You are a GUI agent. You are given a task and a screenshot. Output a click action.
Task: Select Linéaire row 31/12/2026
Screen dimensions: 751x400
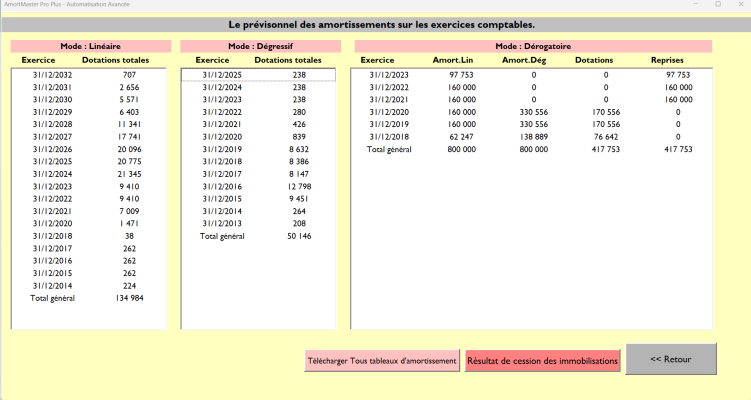pos(89,149)
